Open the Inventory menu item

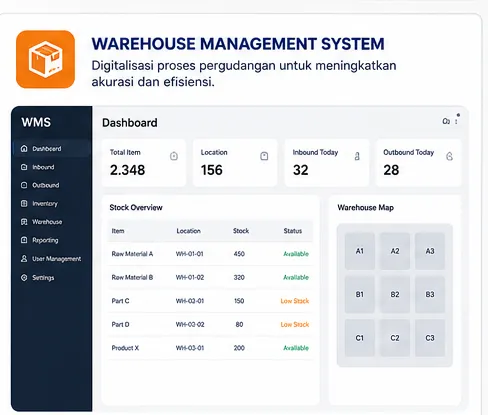(x=45, y=203)
